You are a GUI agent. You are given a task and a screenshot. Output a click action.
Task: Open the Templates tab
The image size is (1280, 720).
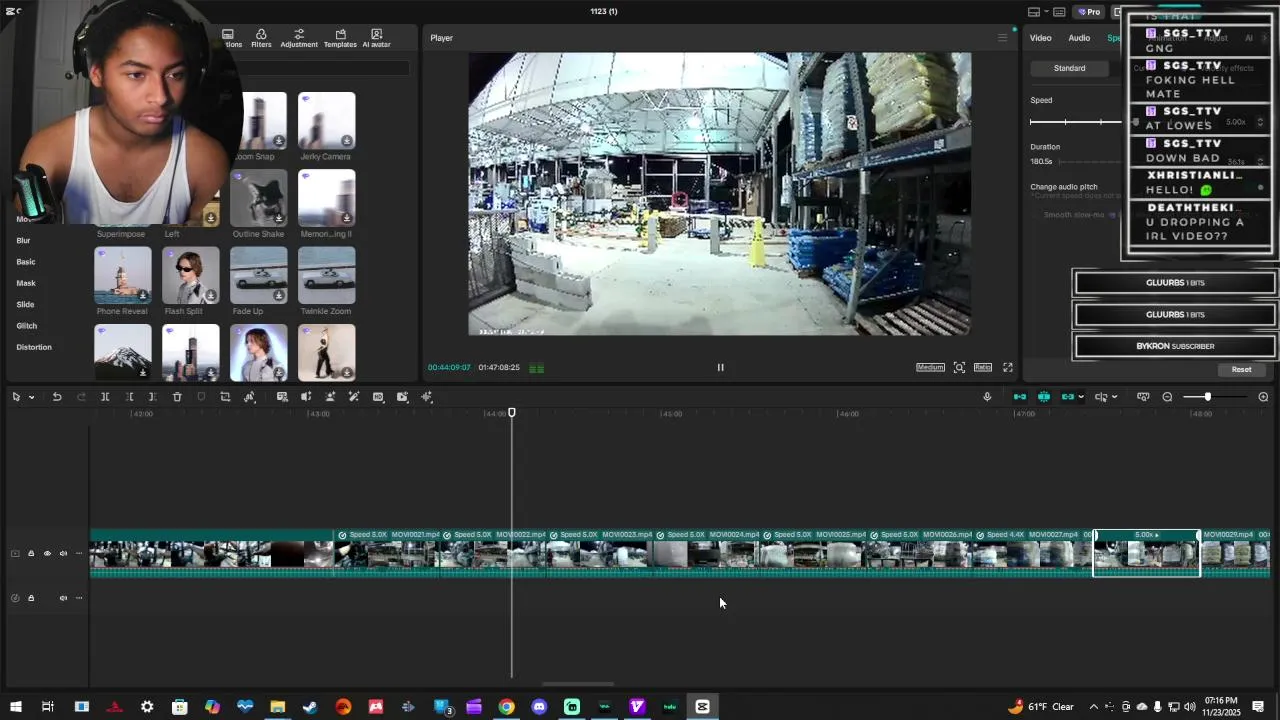(340, 39)
